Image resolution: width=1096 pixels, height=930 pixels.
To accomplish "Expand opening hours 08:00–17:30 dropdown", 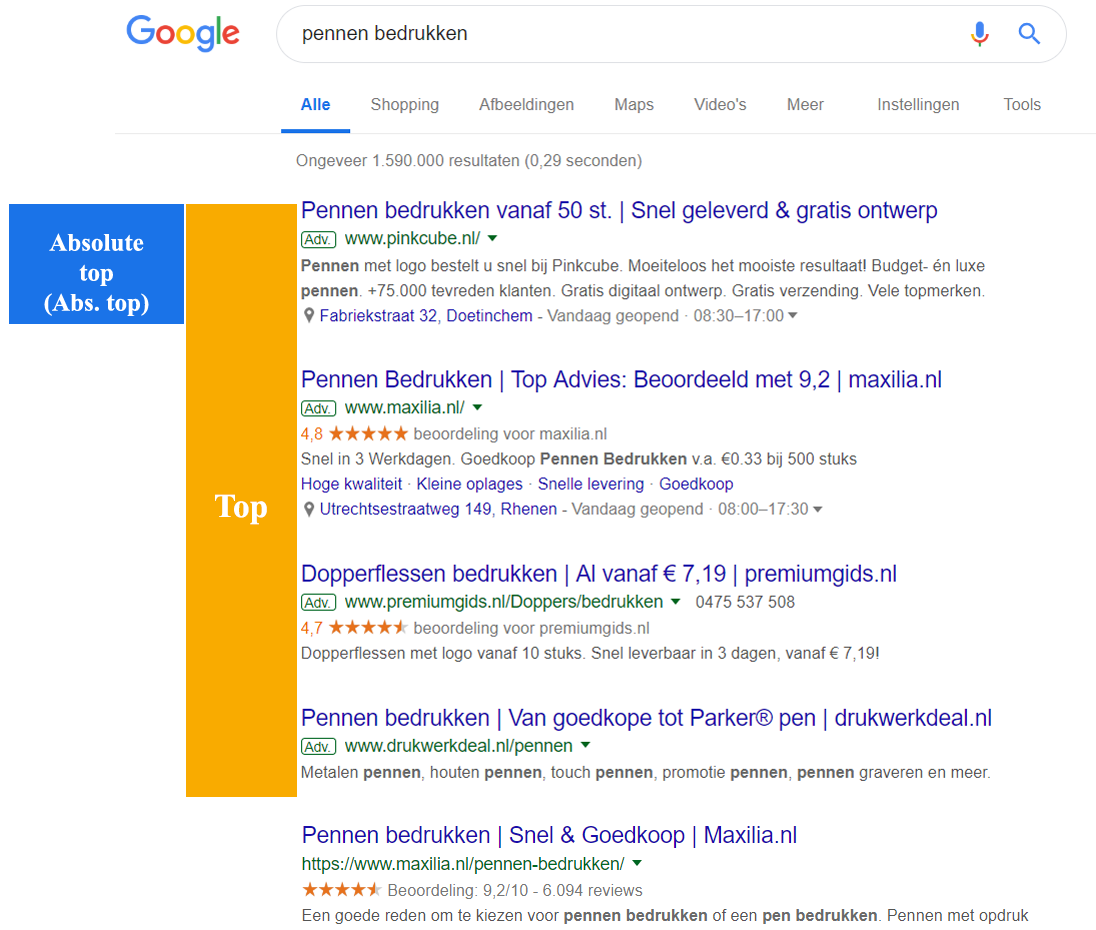I will point(818,509).
